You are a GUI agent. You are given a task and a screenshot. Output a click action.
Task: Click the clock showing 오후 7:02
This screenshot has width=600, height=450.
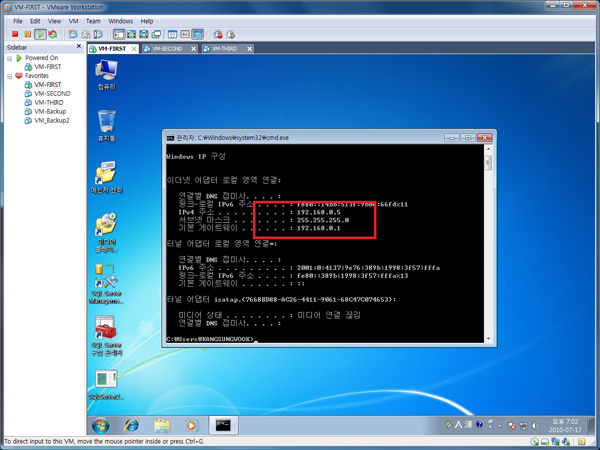coord(565,426)
